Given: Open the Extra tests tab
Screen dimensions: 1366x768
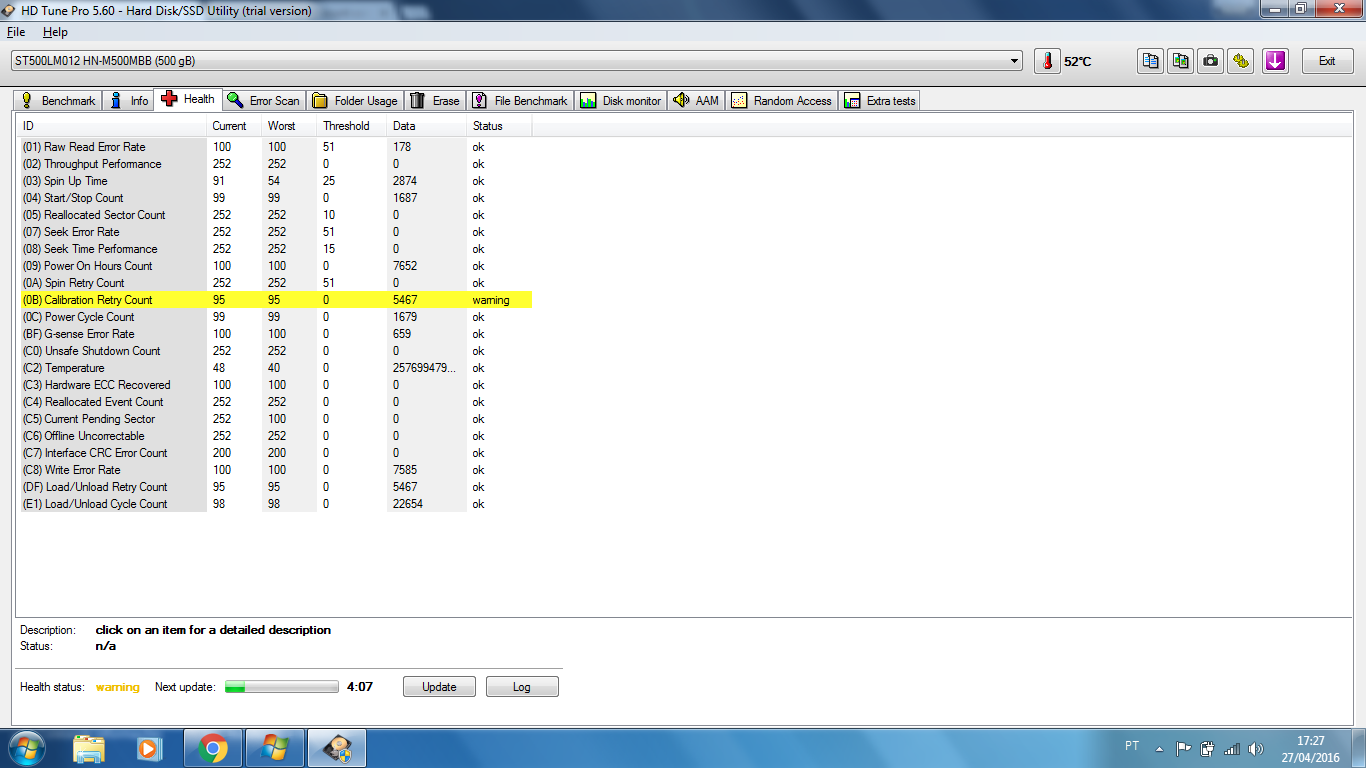Looking at the screenshot, I should [880, 100].
